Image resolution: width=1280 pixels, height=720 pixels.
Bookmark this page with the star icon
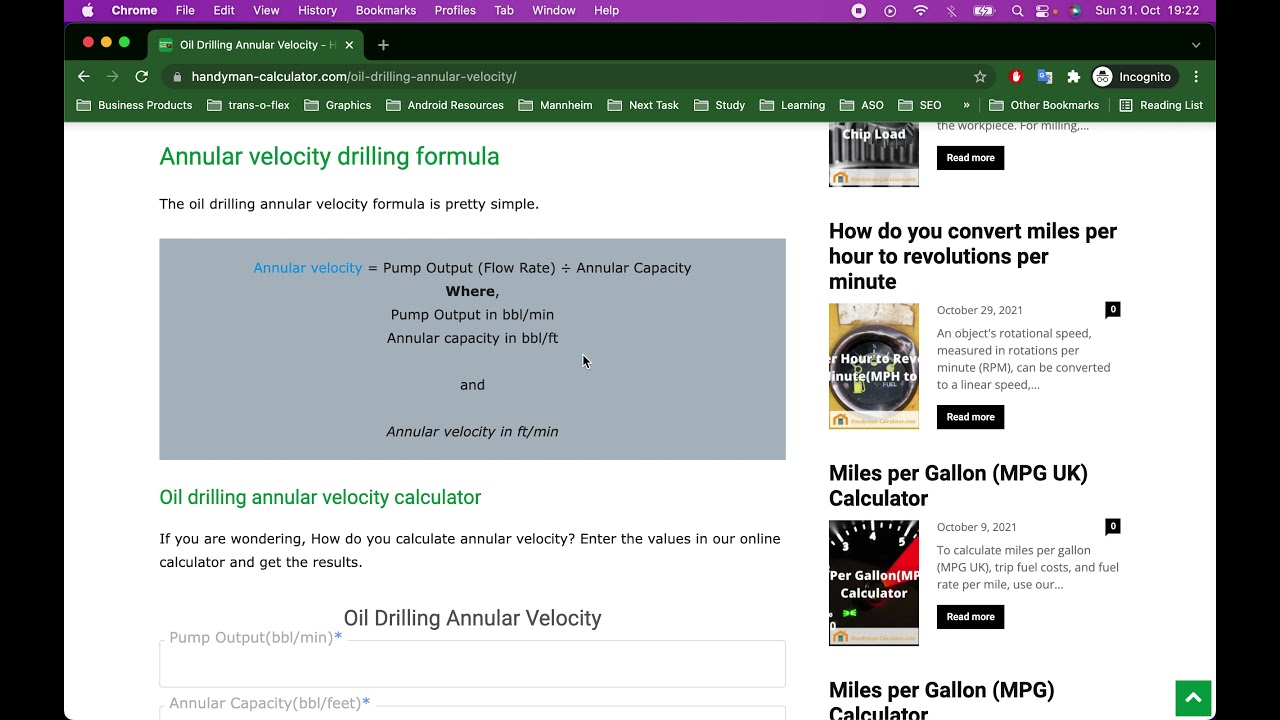point(980,77)
